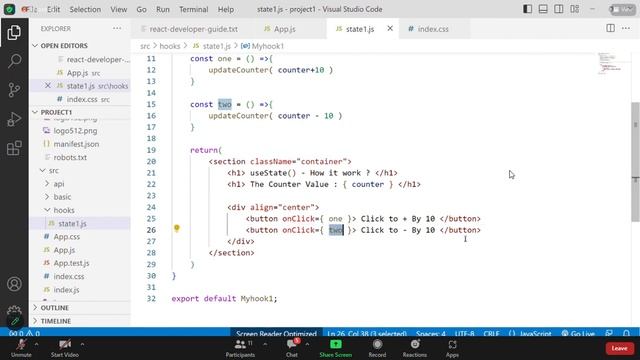Expand participants options arrow

(265, 344)
